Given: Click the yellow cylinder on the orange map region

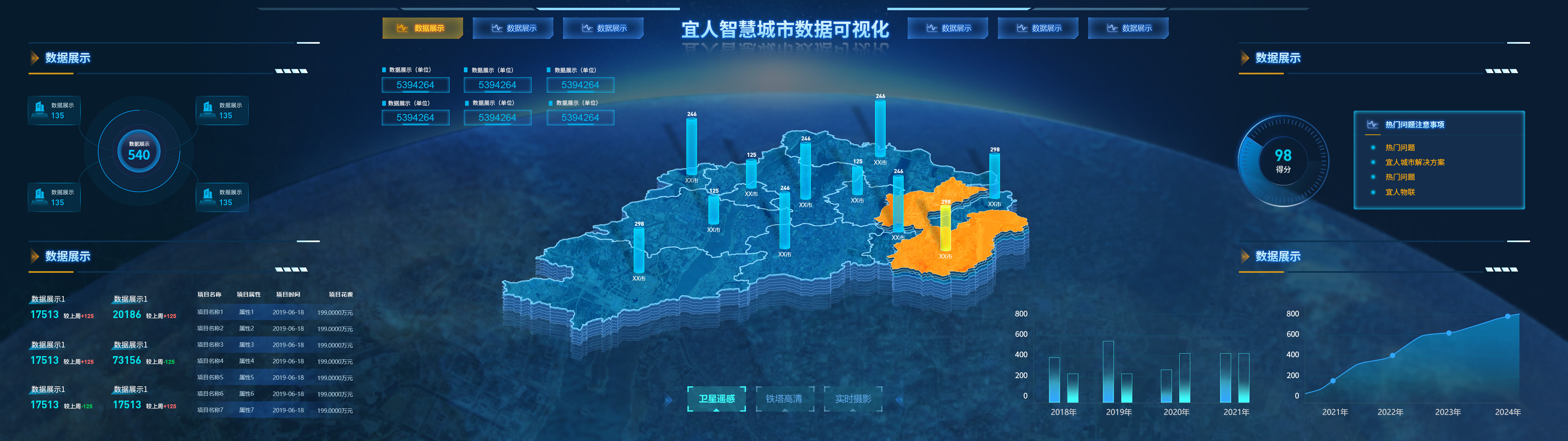Looking at the screenshot, I should [945, 228].
